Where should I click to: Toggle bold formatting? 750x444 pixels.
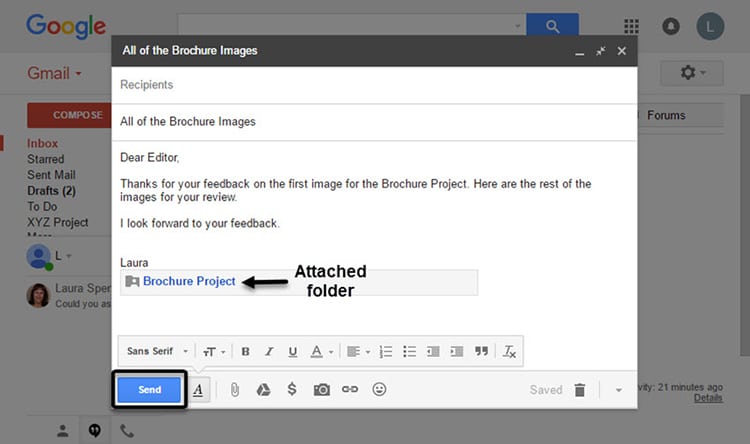point(245,352)
